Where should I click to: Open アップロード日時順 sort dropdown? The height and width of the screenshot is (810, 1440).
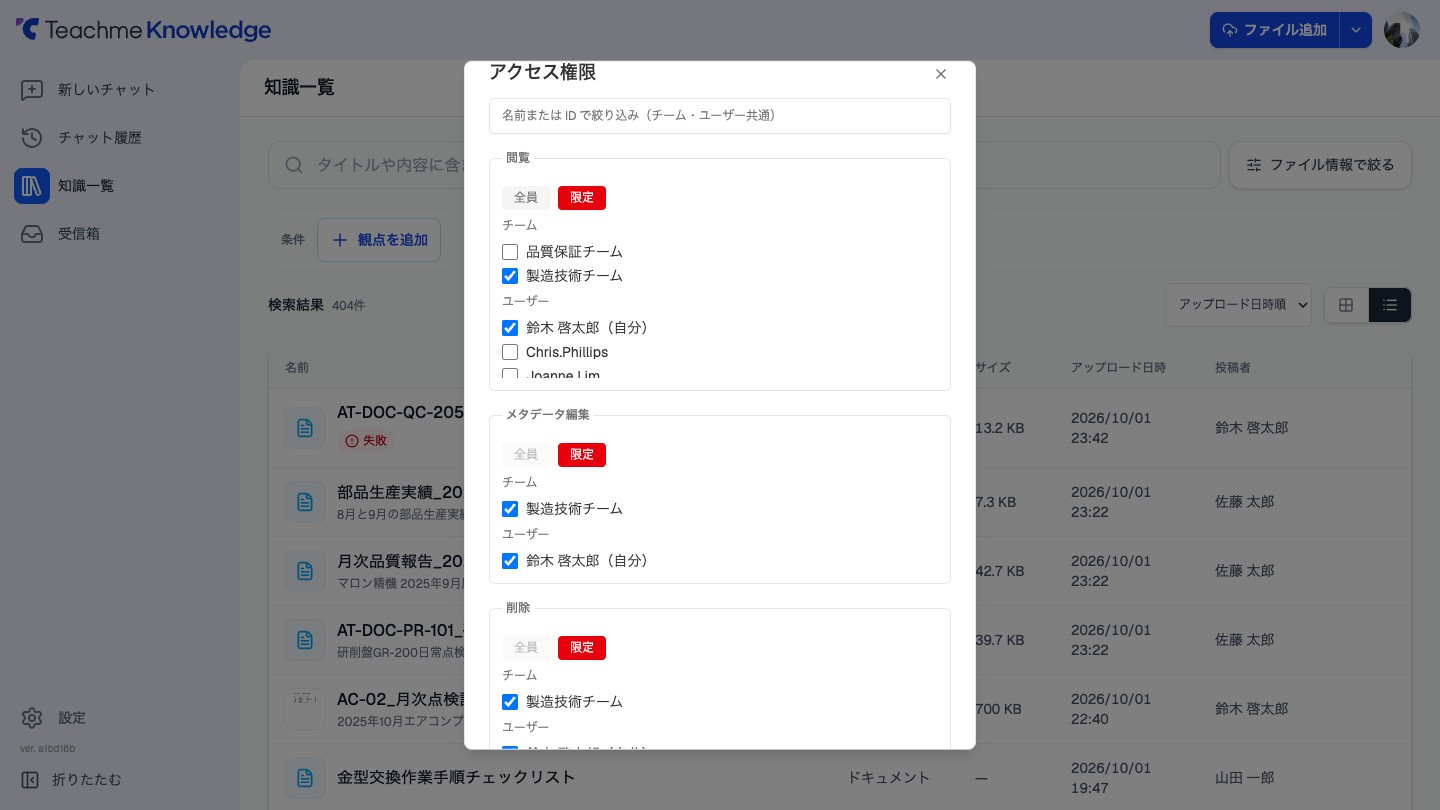click(1239, 305)
